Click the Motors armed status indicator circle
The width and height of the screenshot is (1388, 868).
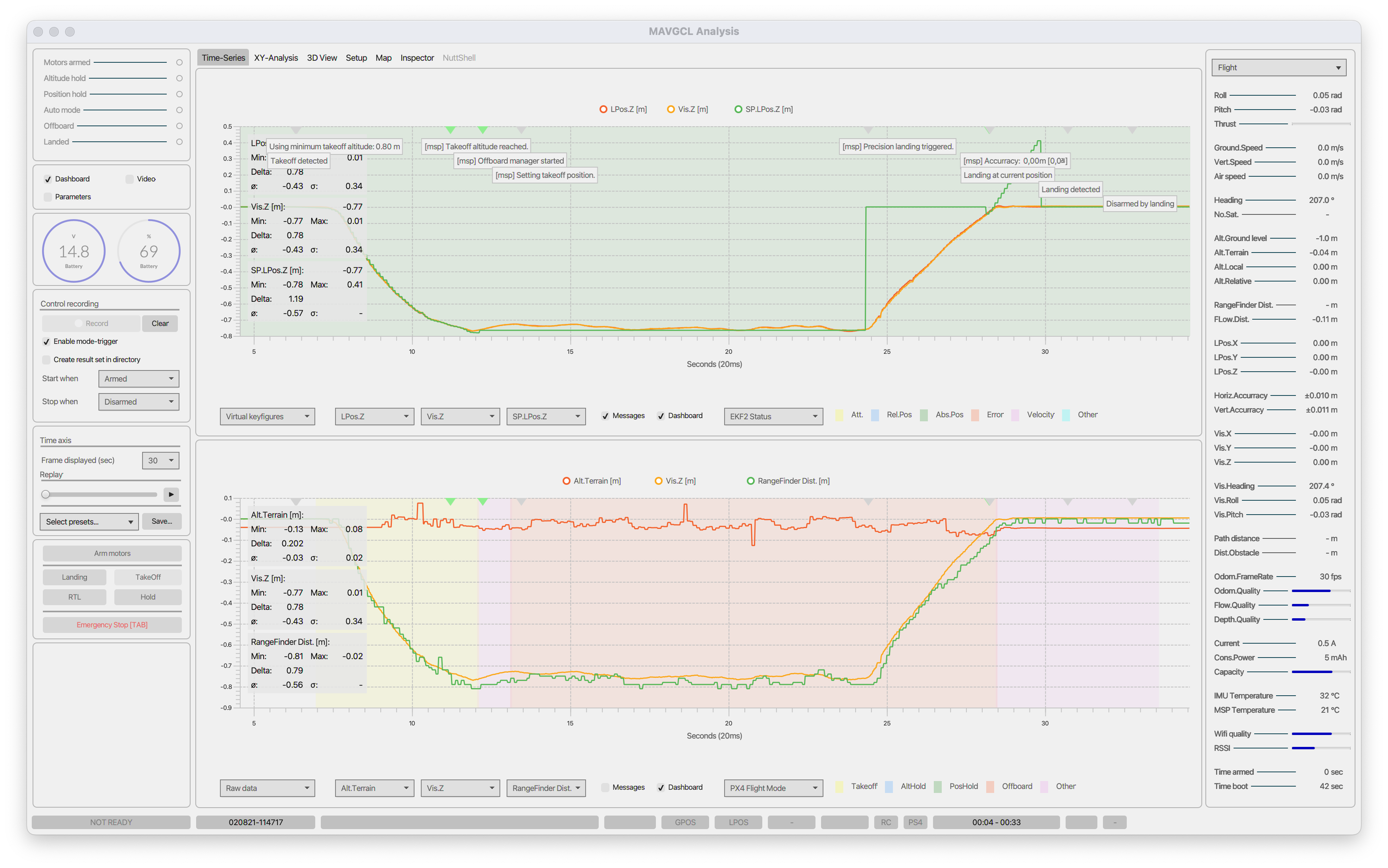coord(179,63)
